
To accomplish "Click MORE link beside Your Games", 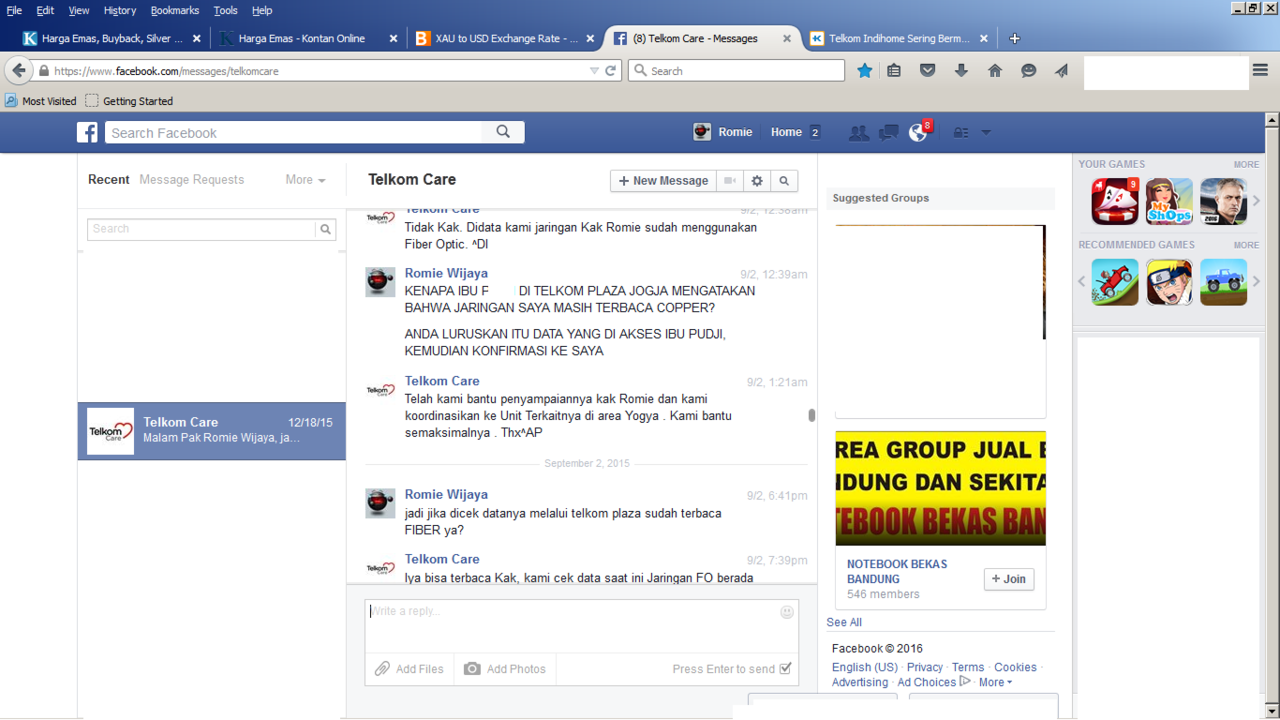I will coord(1246,164).
